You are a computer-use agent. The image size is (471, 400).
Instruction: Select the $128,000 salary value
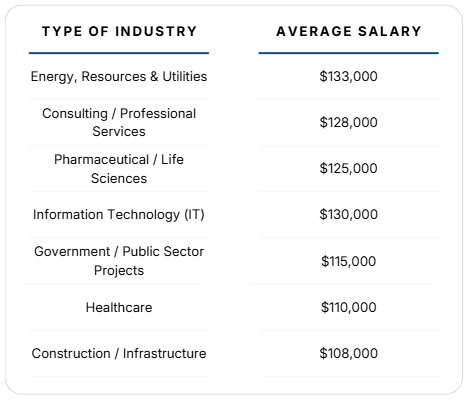coord(348,122)
